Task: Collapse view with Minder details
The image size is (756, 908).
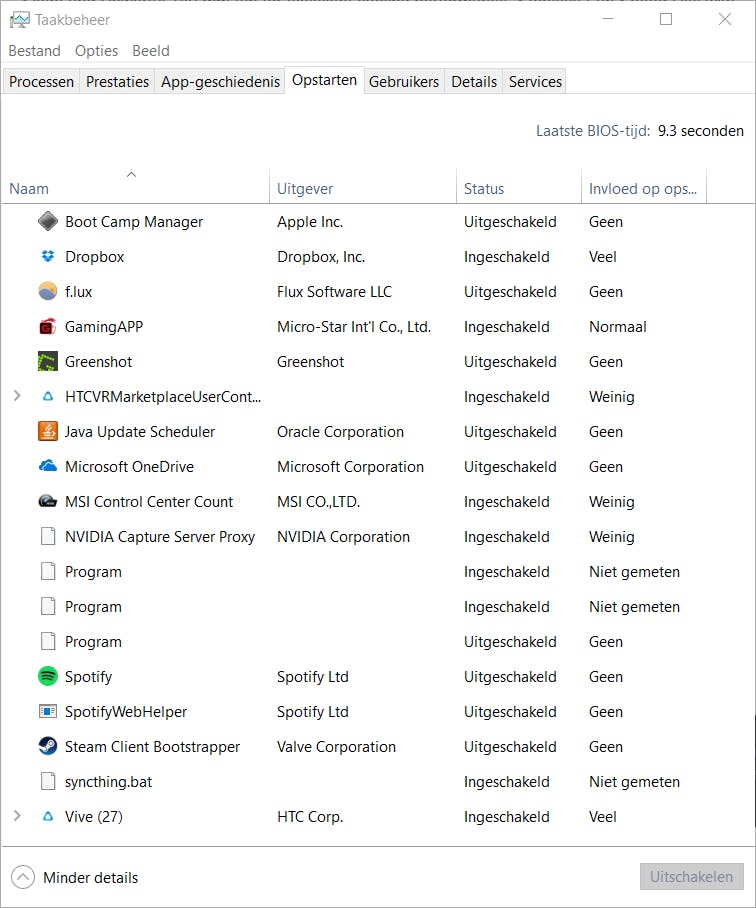Action: tap(76, 878)
